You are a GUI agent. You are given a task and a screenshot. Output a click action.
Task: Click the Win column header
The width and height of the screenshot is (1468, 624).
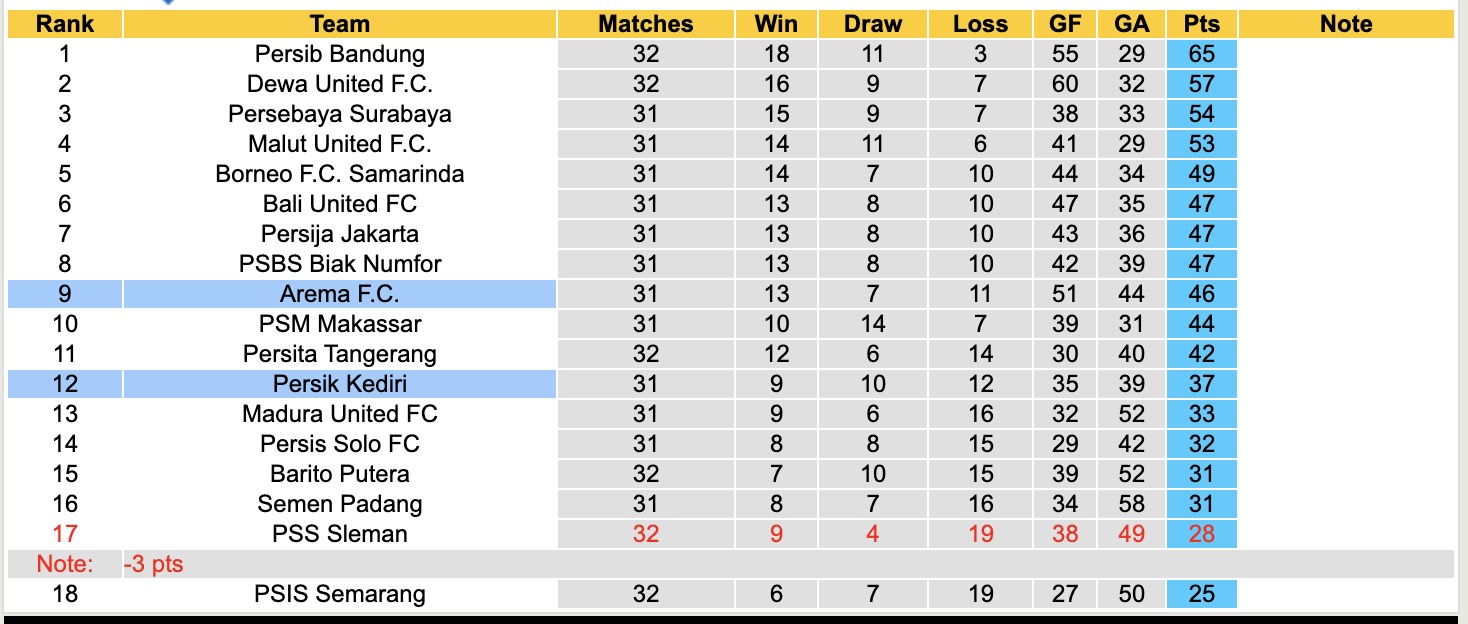(x=776, y=24)
